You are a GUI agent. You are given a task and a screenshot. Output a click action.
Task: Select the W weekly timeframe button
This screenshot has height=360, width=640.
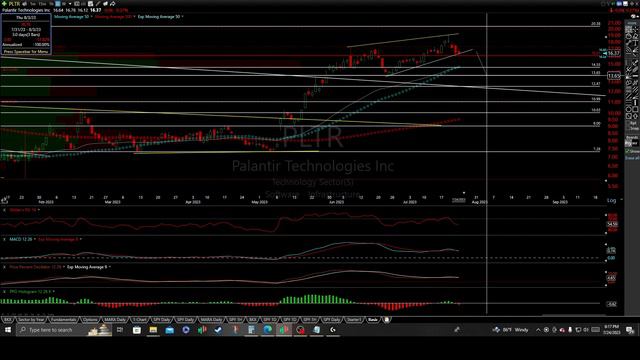[x=64, y=4]
